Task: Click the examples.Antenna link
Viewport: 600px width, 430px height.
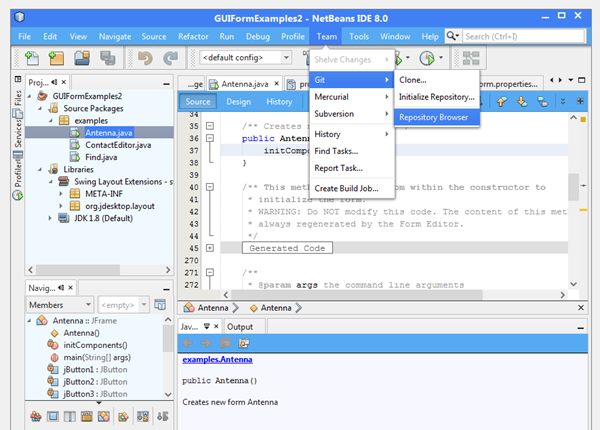Action: tap(216, 359)
